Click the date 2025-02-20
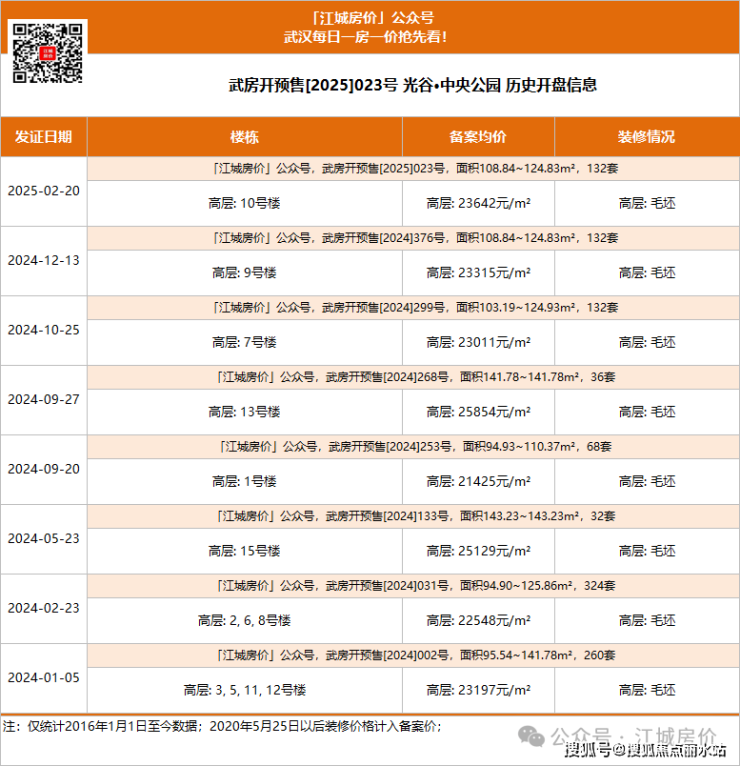 click(43, 191)
